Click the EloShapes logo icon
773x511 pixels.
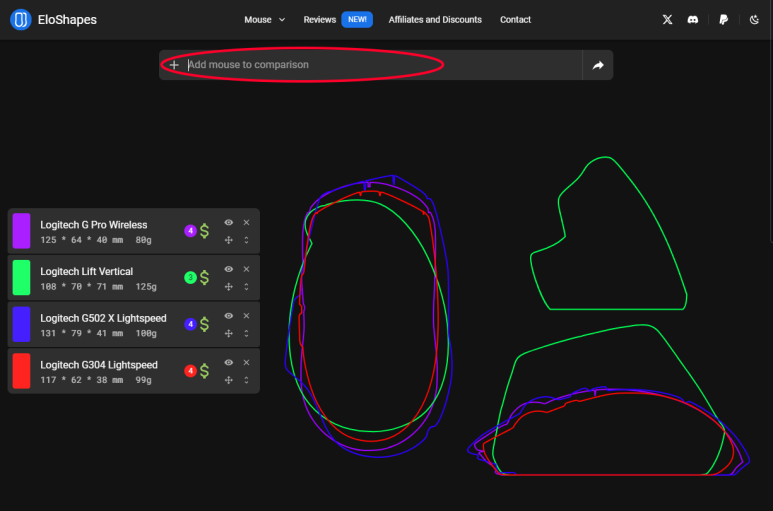21,20
